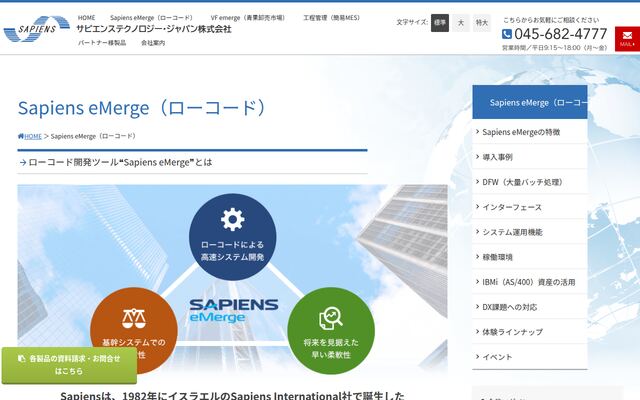640x400 pixels.
Task: Click the phone icon beside 045-682-4777
Action: 507,34
